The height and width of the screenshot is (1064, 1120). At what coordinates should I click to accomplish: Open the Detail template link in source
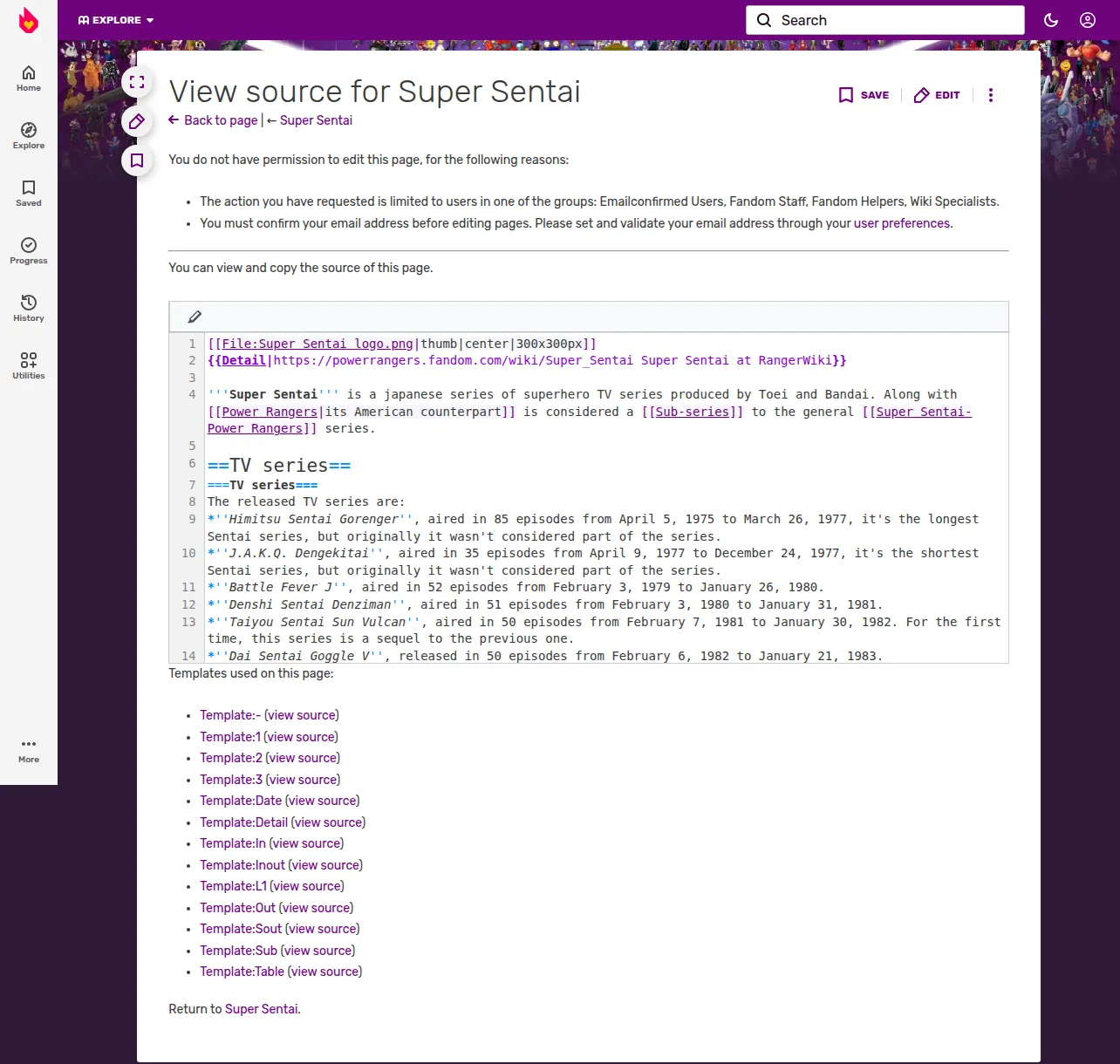(x=243, y=360)
